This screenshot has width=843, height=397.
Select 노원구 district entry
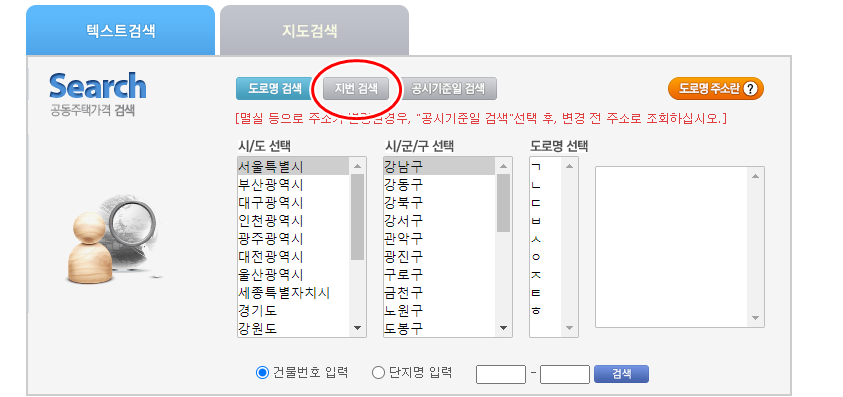click(x=440, y=310)
